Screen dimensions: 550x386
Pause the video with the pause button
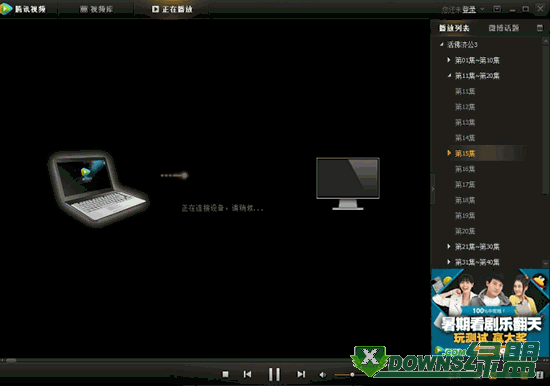click(x=274, y=374)
